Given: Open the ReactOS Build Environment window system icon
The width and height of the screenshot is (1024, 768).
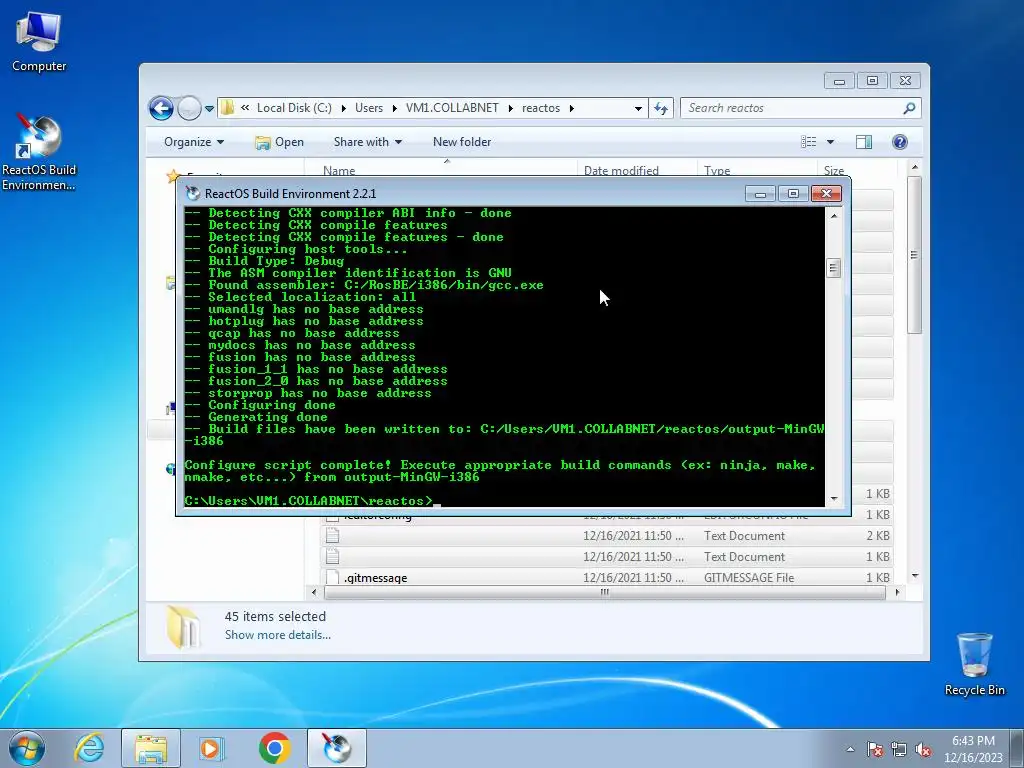Looking at the screenshot, I should pyautogui.click(x=193, y=193).
